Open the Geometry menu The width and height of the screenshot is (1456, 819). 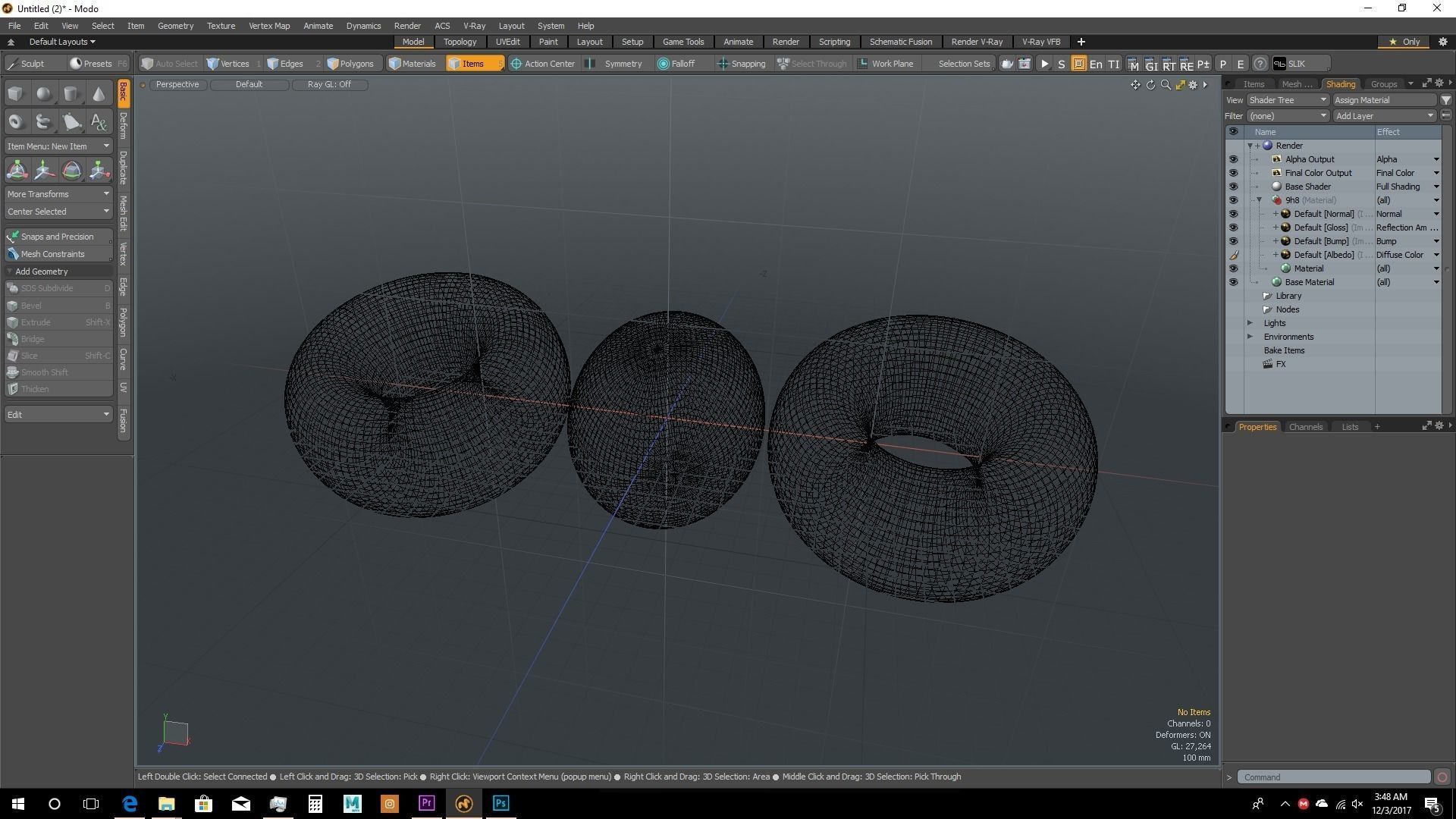pos(175,26)
